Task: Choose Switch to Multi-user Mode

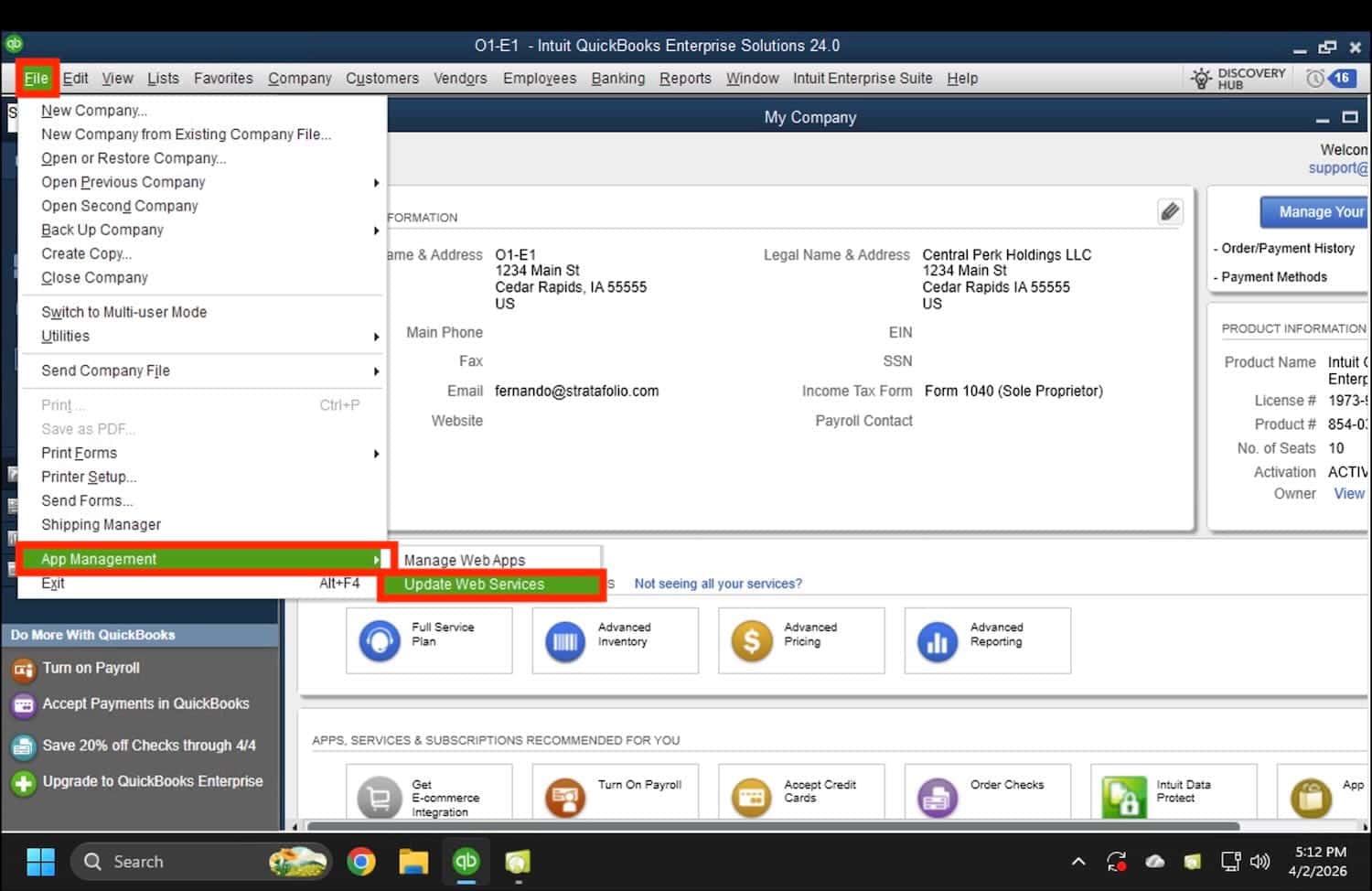Action: coord(123,312)
